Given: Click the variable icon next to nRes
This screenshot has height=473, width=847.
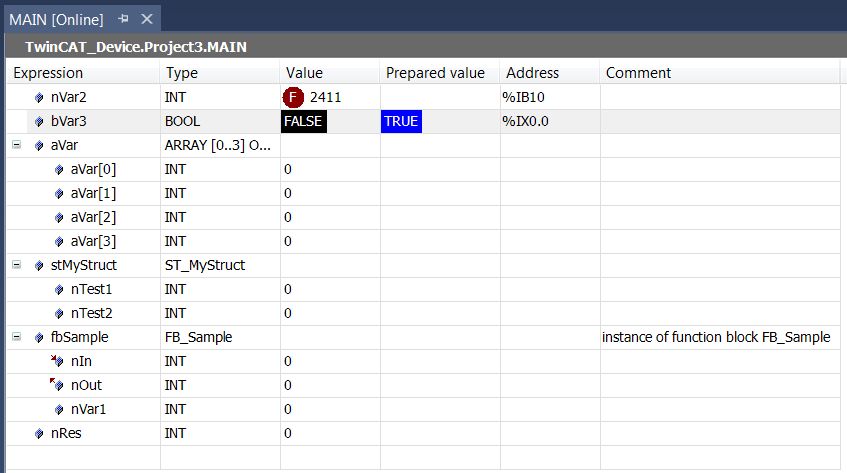Looking at the screenshot, I should (39, 434).
